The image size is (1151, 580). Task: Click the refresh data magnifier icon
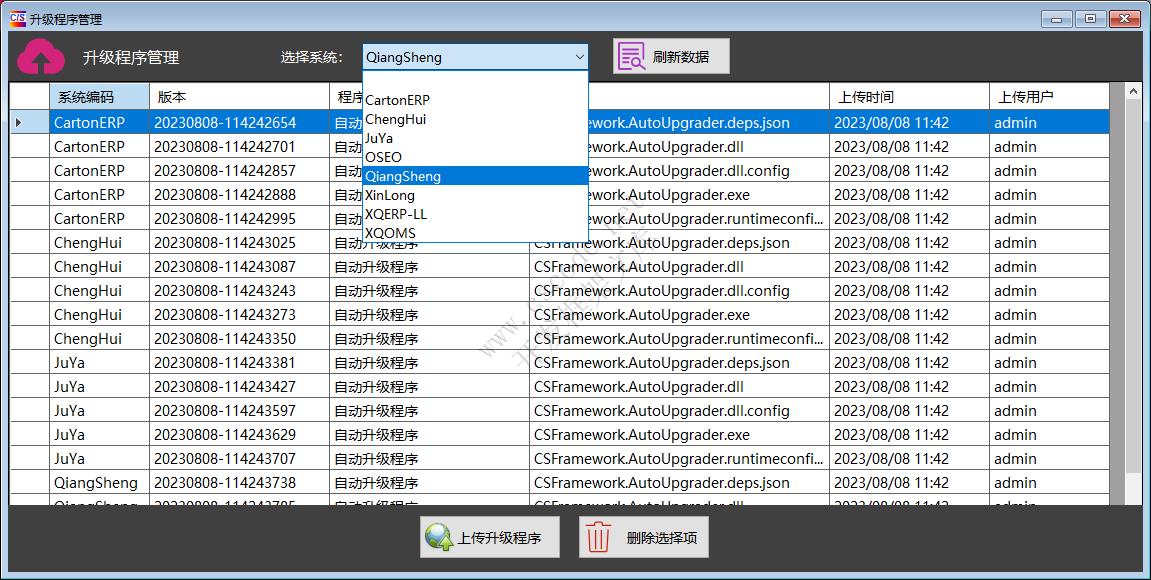630,57
